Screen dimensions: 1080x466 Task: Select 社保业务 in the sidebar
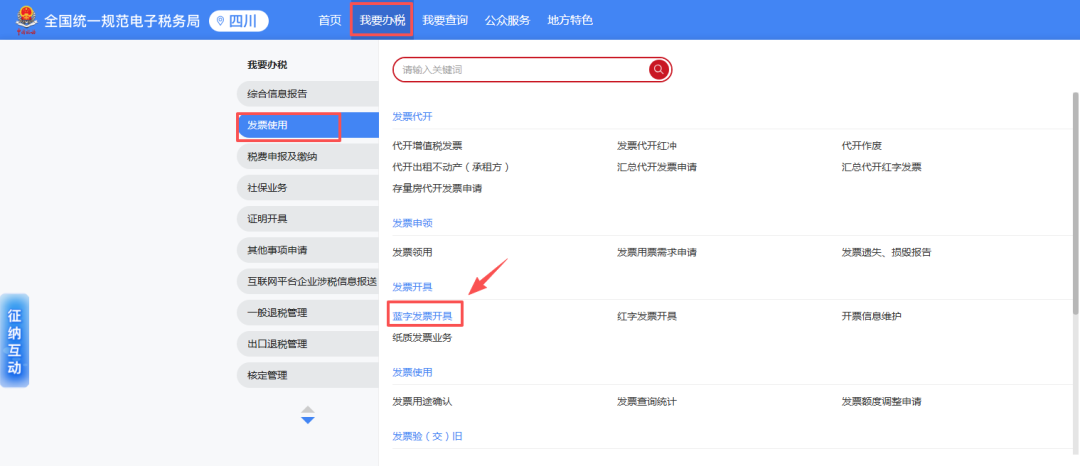click(308, 187)
